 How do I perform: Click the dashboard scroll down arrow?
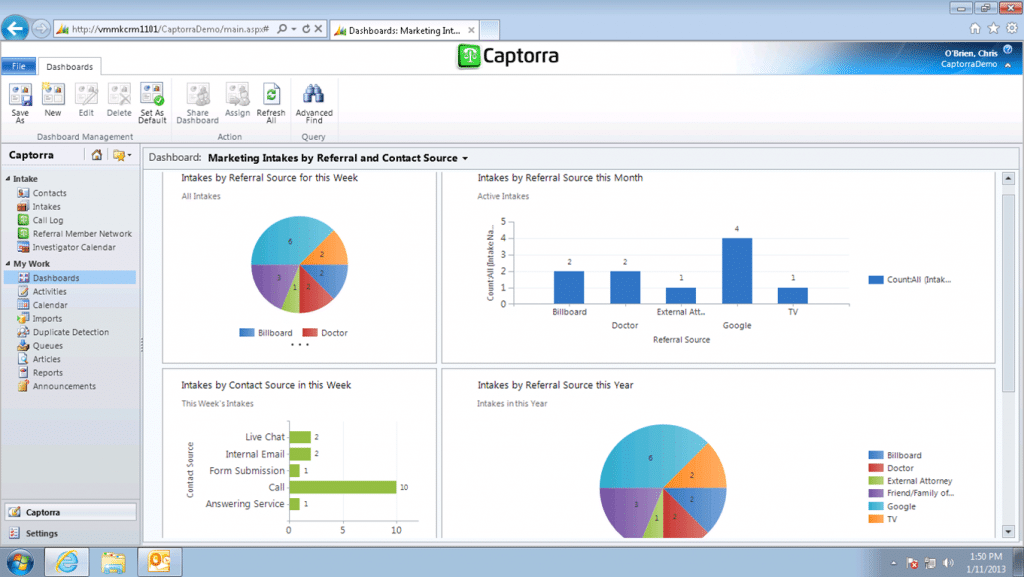coord(1008,531)
